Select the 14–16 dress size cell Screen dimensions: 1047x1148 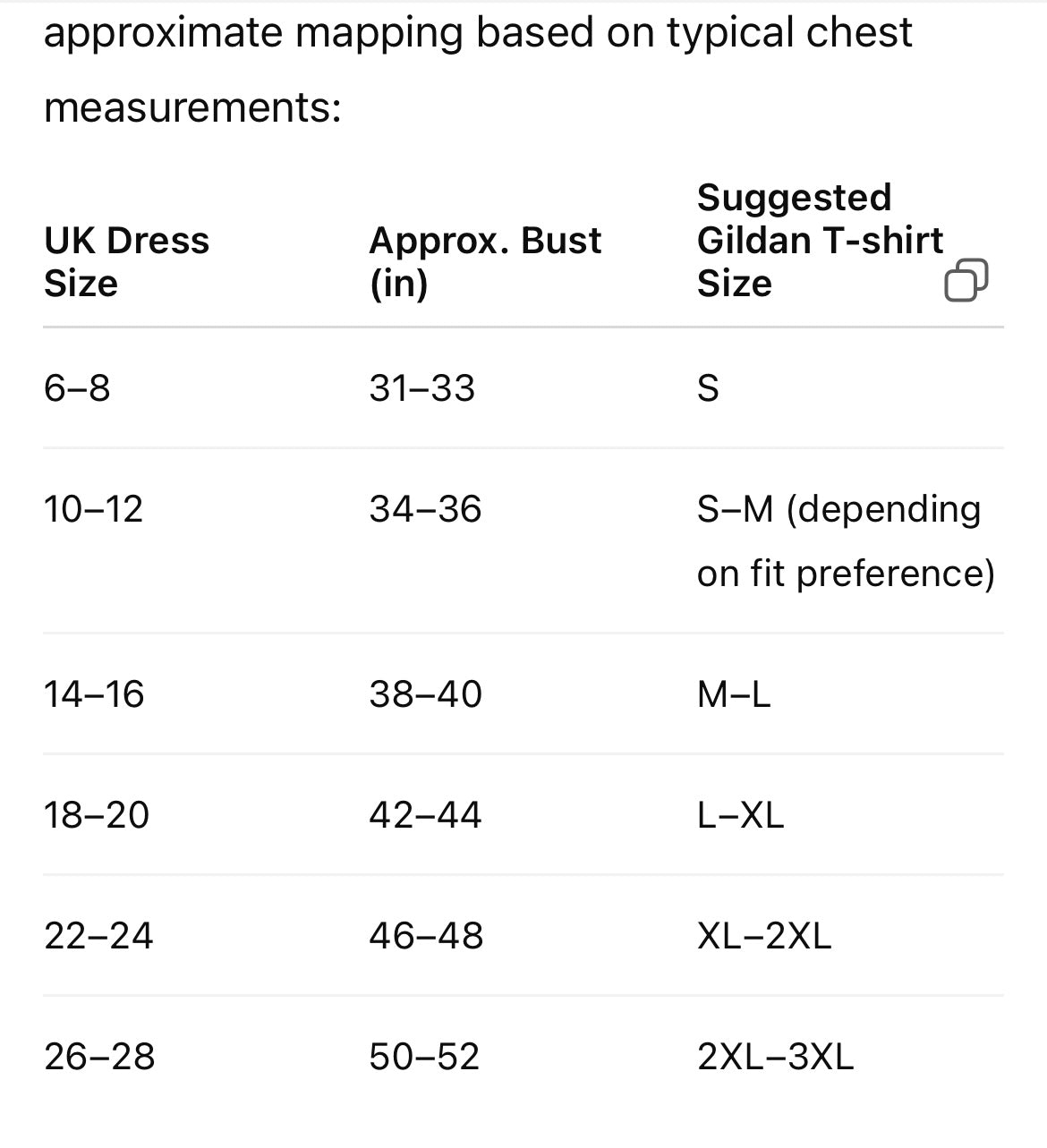pyautogui.click(x=94, y=694)
